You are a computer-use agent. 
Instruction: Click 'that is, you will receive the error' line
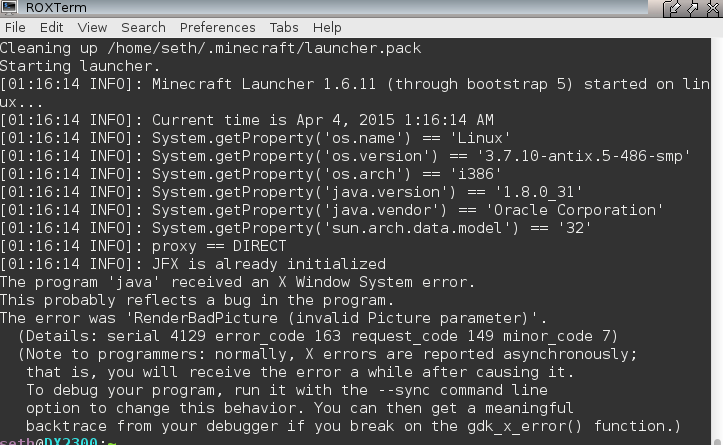coord(300,372)
